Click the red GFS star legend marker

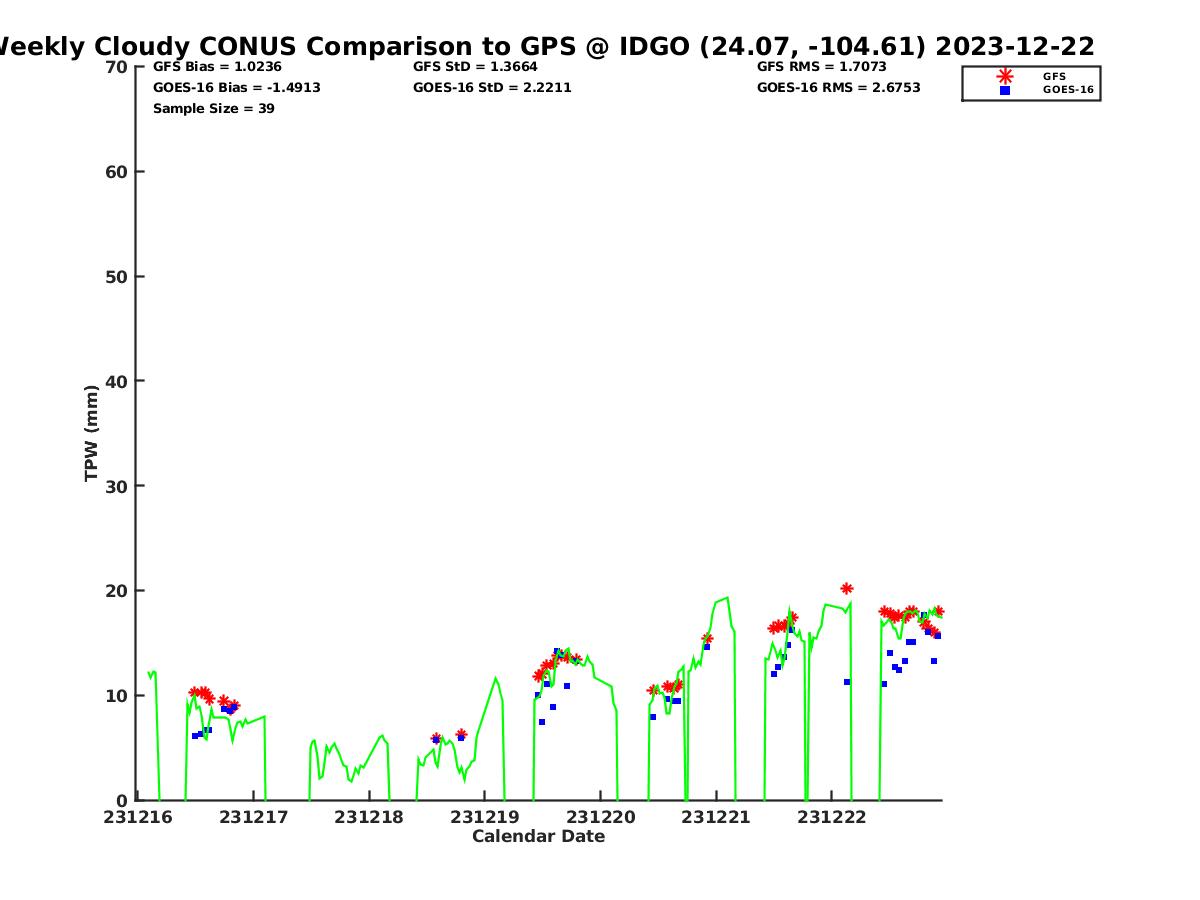pos(1005,76)
